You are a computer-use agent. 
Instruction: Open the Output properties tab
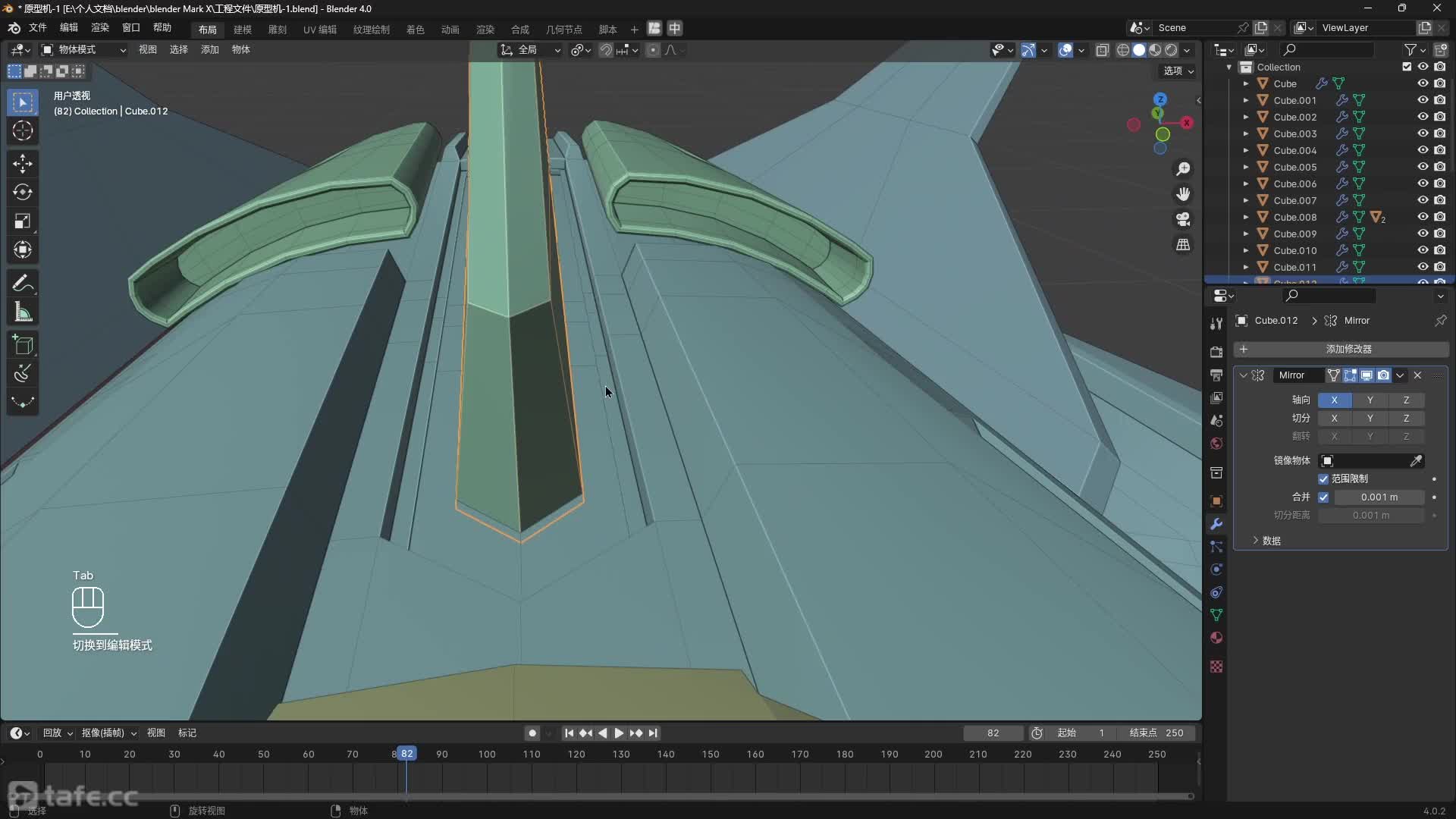pyautogui.click(x=1216, y=375)
